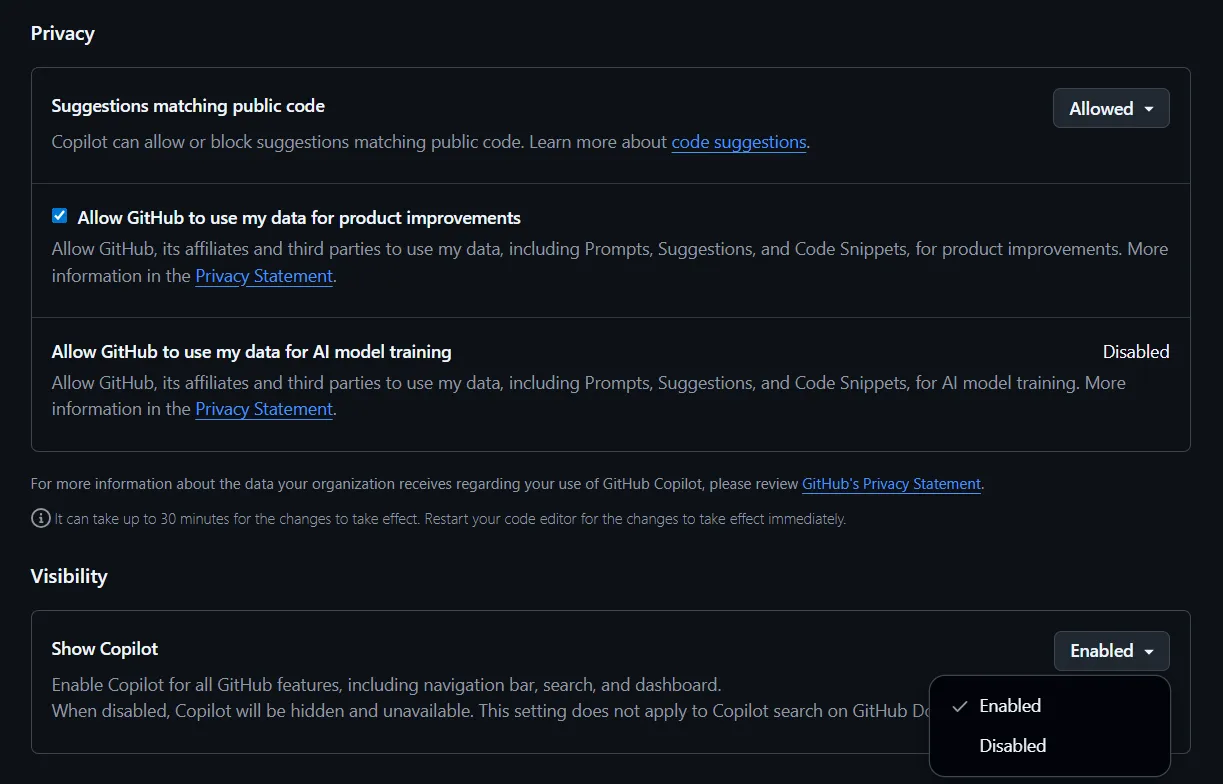
Task: Choose Enabled in the Show Copilot menu
Action: coord(1010,706)
